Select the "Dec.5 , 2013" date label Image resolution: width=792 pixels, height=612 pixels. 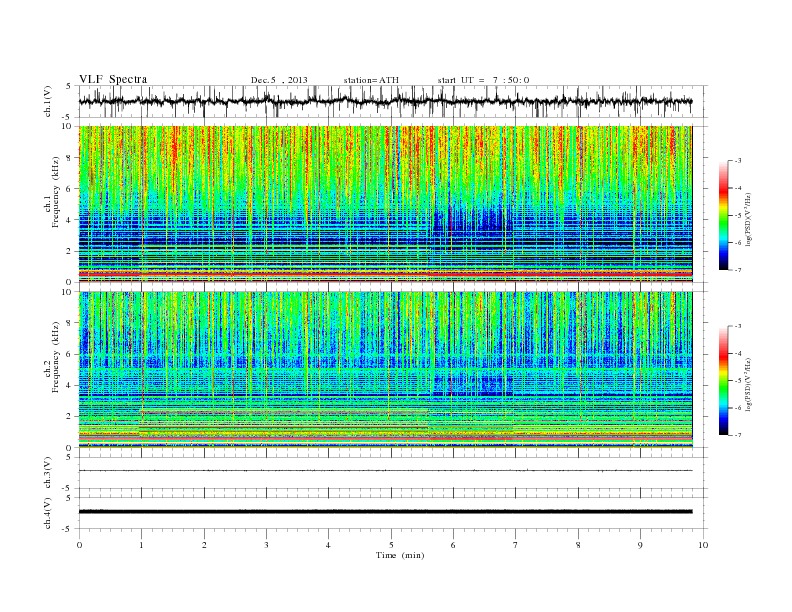coord(279,80)
